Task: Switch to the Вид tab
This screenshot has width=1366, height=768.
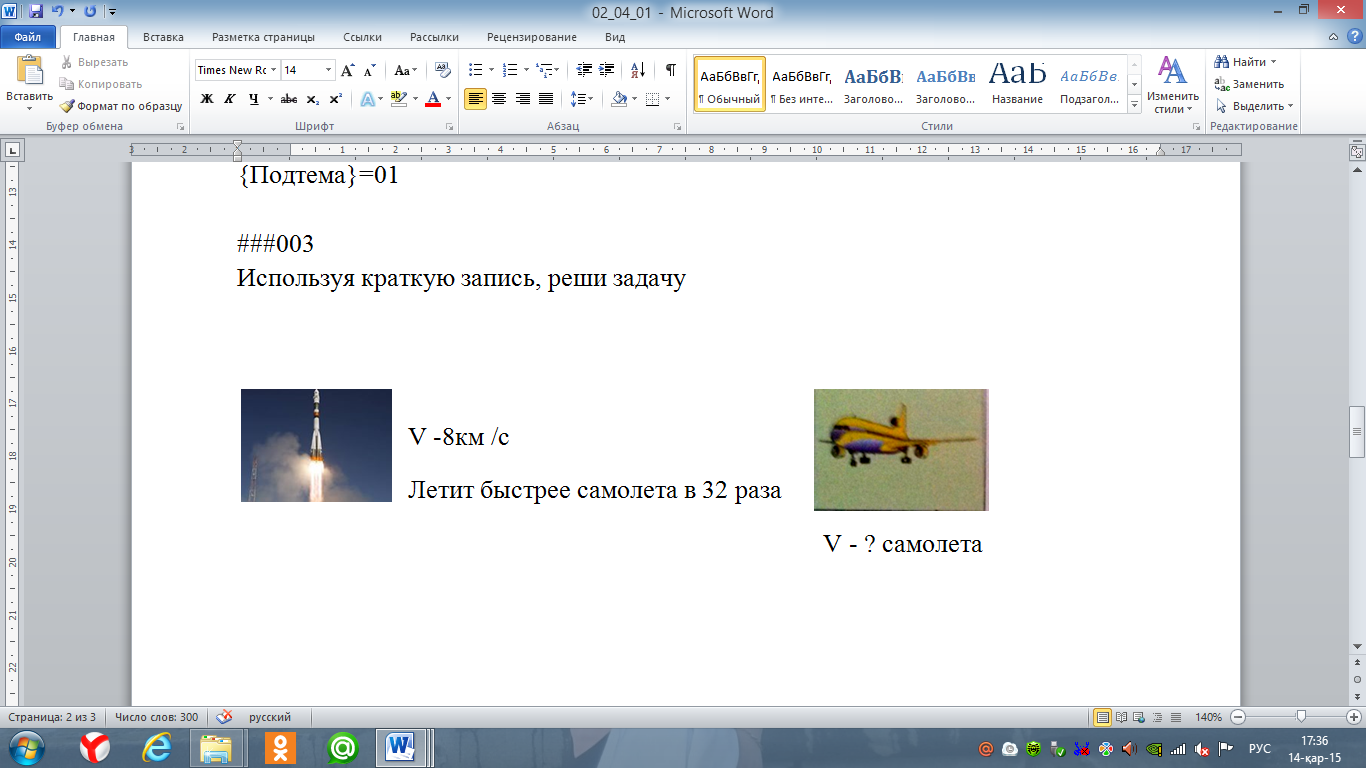Action: pyautogui.click(x=615, y=37)
